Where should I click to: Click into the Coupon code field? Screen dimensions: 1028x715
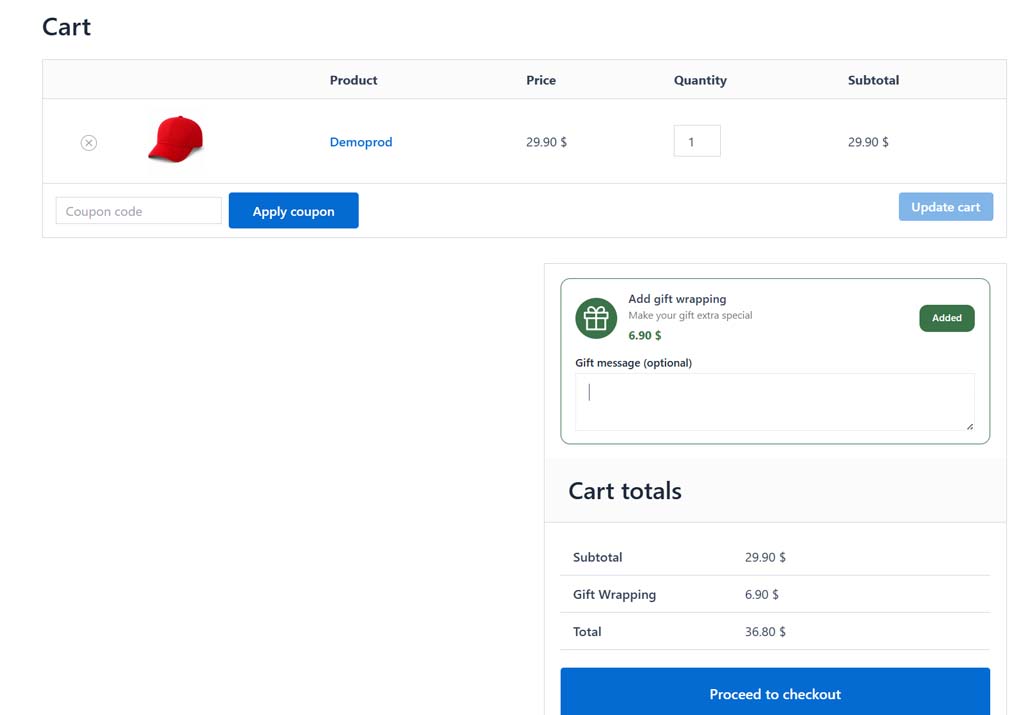click(138, 211)
